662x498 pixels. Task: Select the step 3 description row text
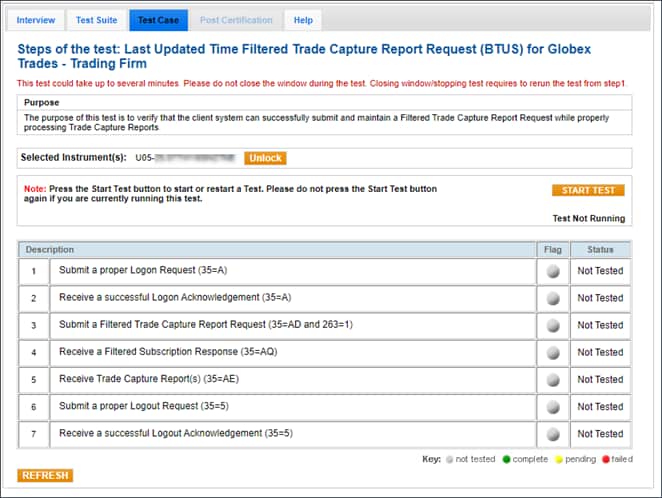click(x=205, y=325)
